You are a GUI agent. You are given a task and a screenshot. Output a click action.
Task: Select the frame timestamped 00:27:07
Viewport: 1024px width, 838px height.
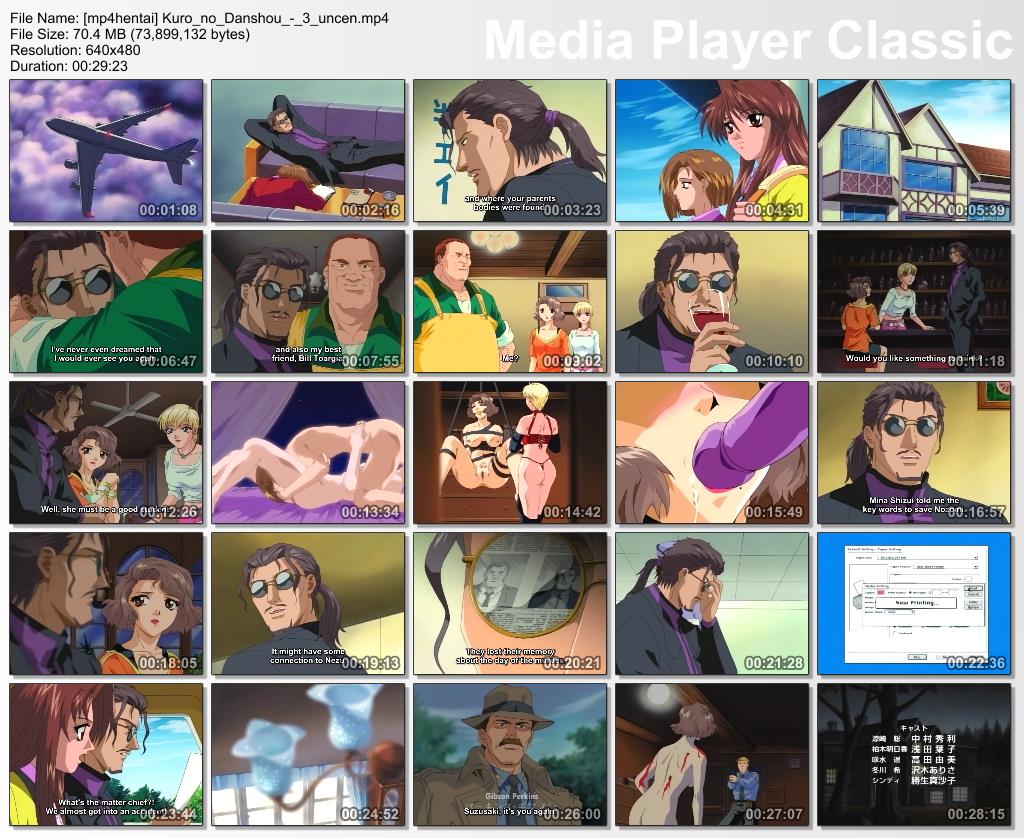tap(712, 754)
